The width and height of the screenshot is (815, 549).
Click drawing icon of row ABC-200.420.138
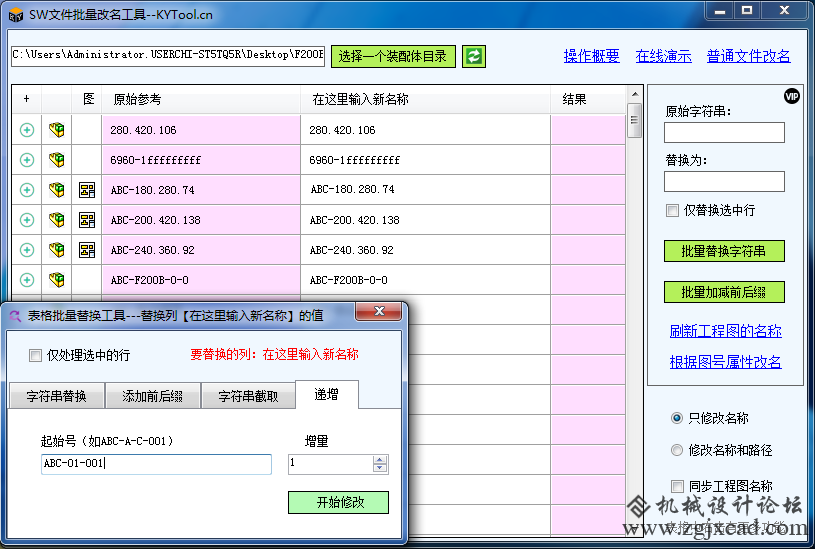87,220
